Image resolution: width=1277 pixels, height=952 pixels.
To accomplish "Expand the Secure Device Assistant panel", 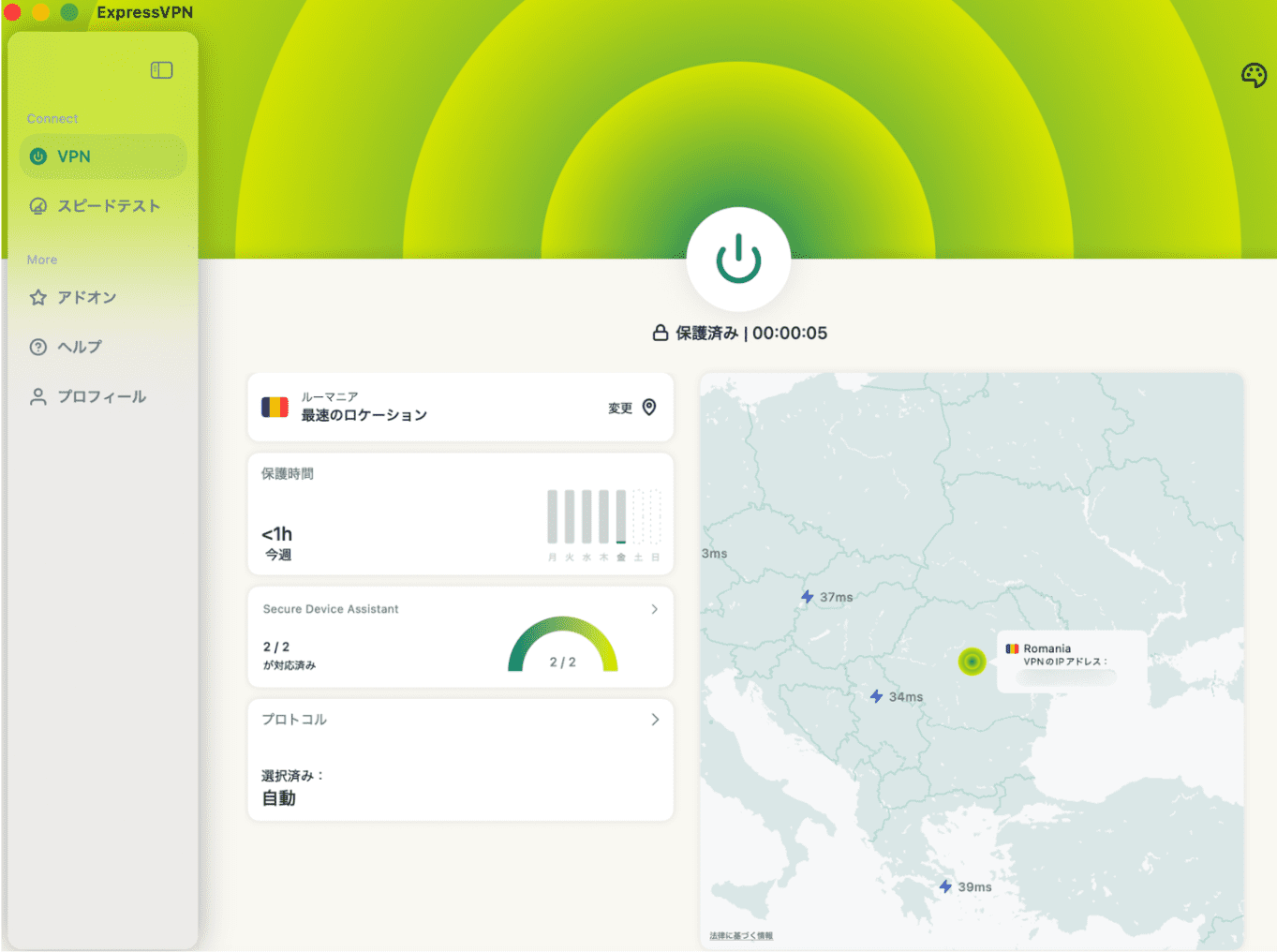I will click(x=654, y=609).
